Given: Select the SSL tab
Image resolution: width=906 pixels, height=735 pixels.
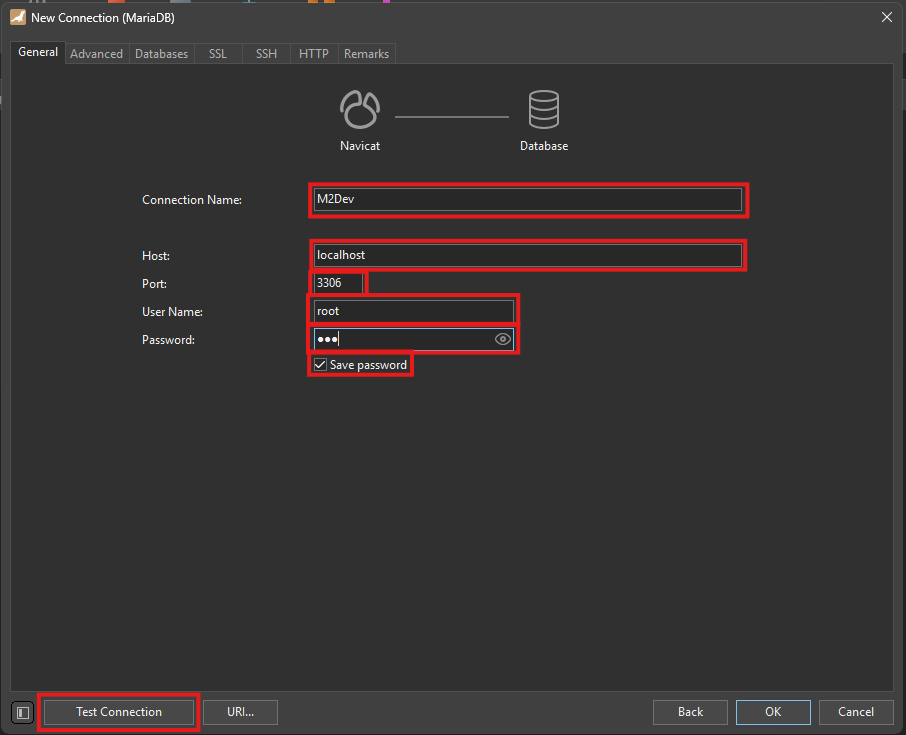Looking at the screenshot, I should 217,54.
